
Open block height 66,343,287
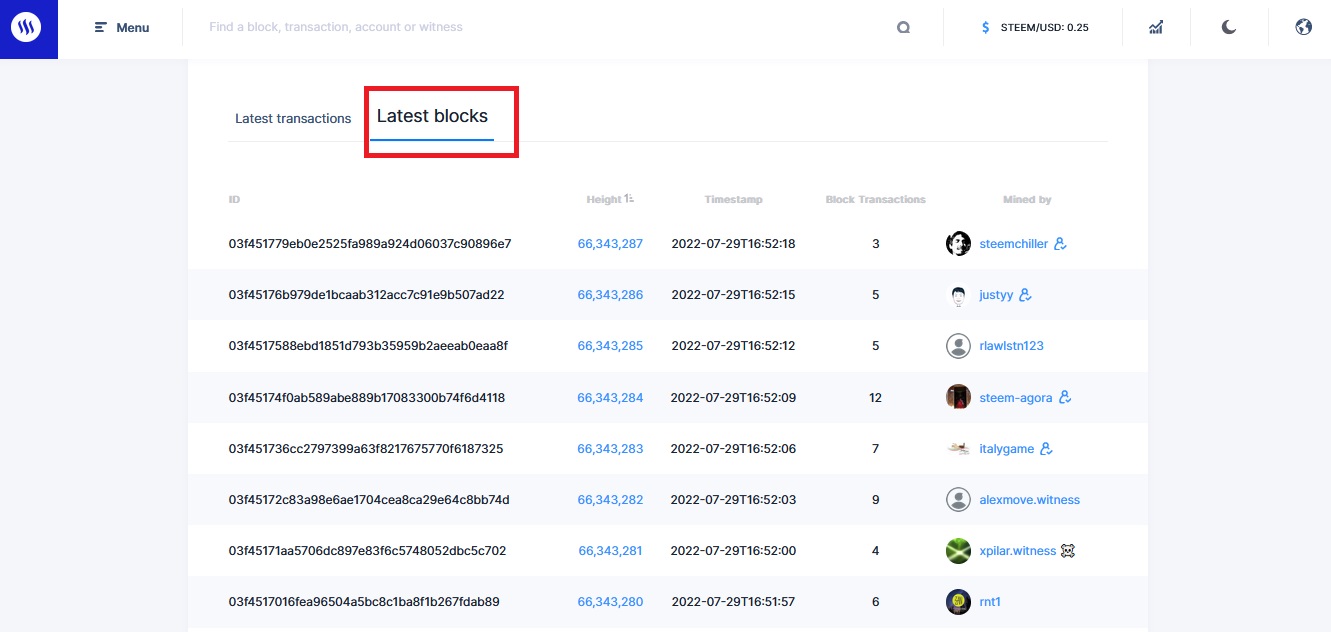tap(610, 244)
